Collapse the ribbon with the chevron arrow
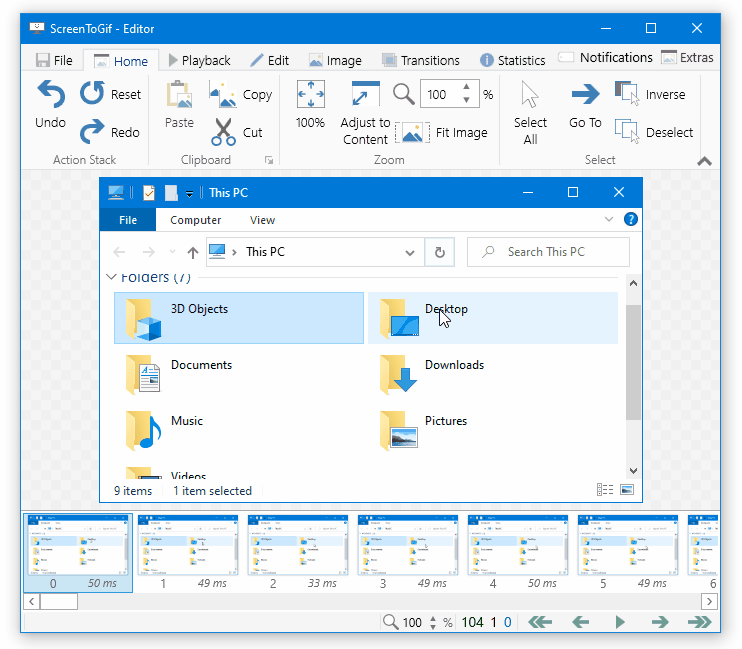 (x=704, y=161)
